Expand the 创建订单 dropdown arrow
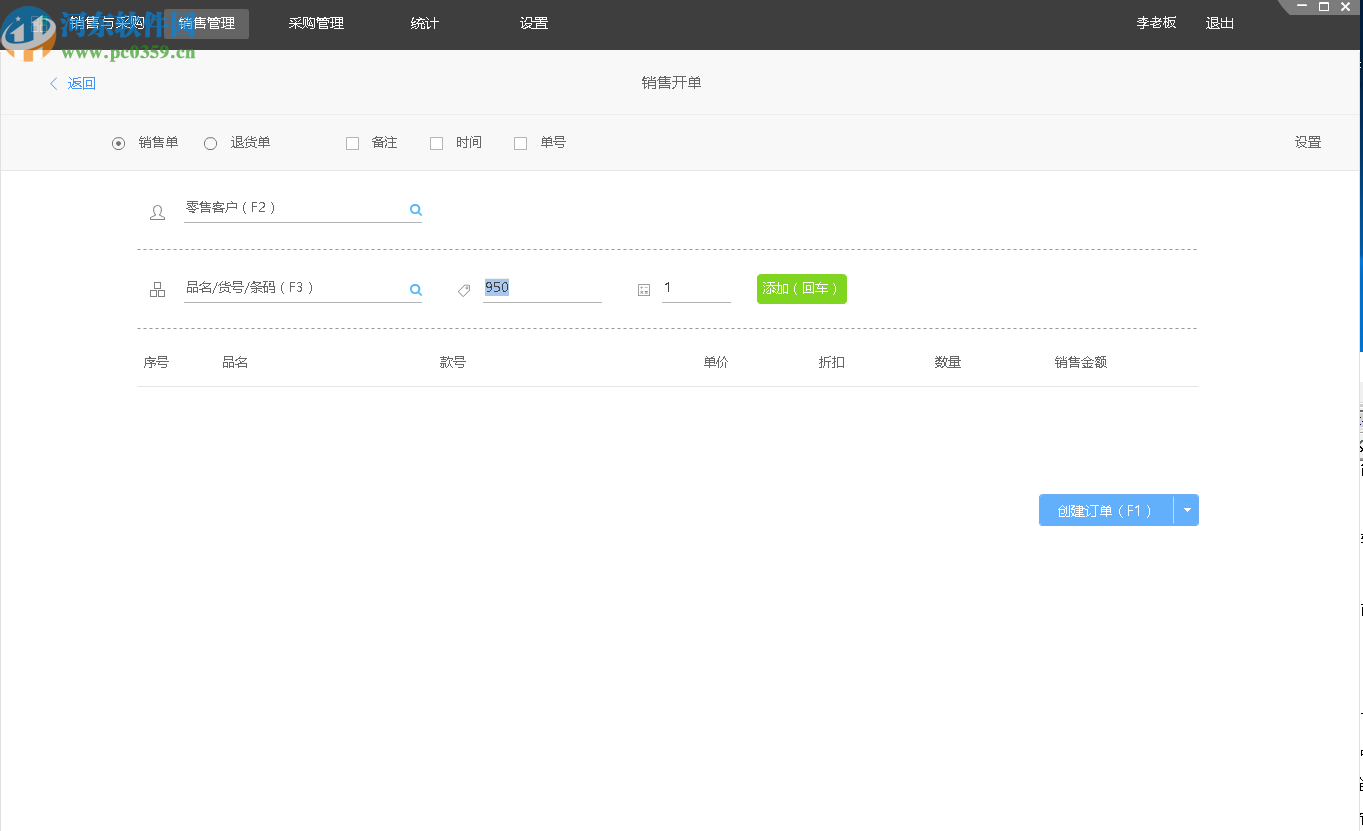This screenshot has height=831, width=1363. (1187, 510)
